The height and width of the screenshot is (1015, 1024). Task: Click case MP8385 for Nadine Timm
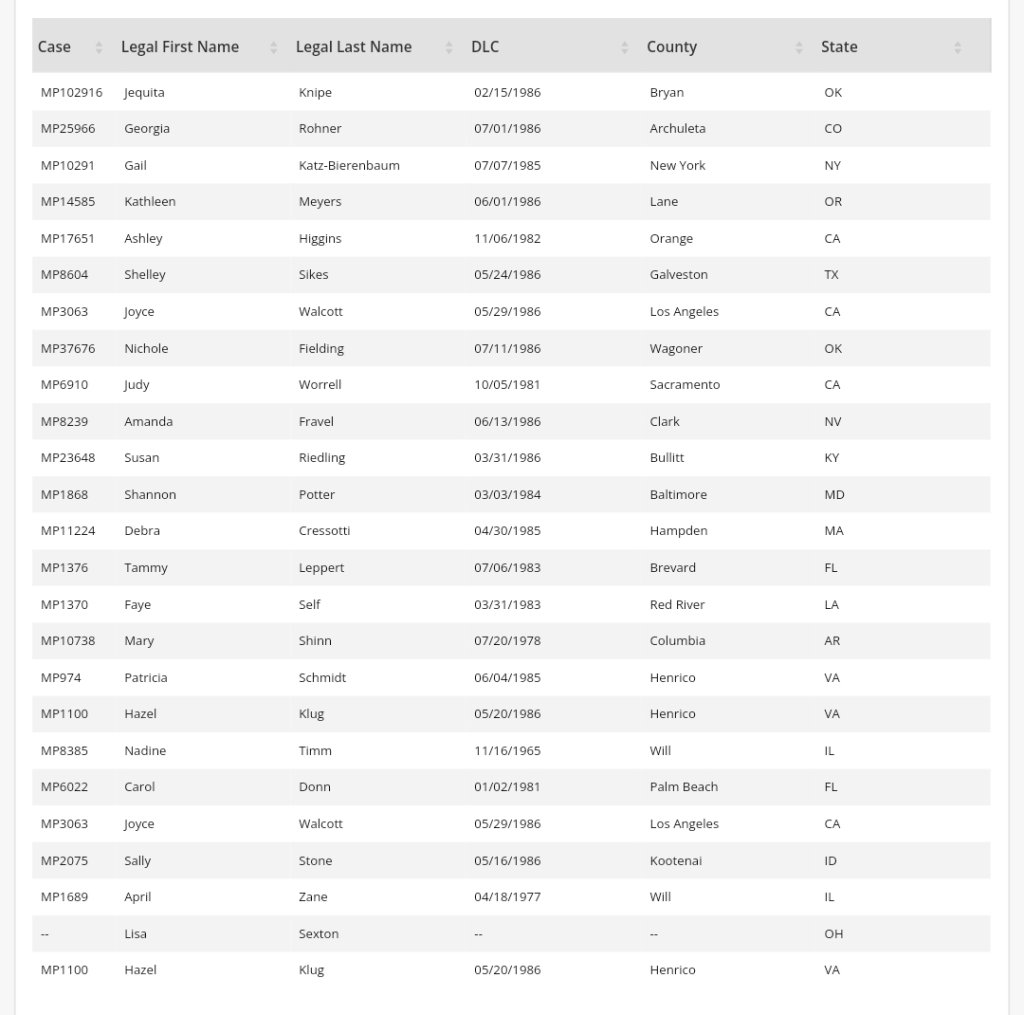[64, 750]
